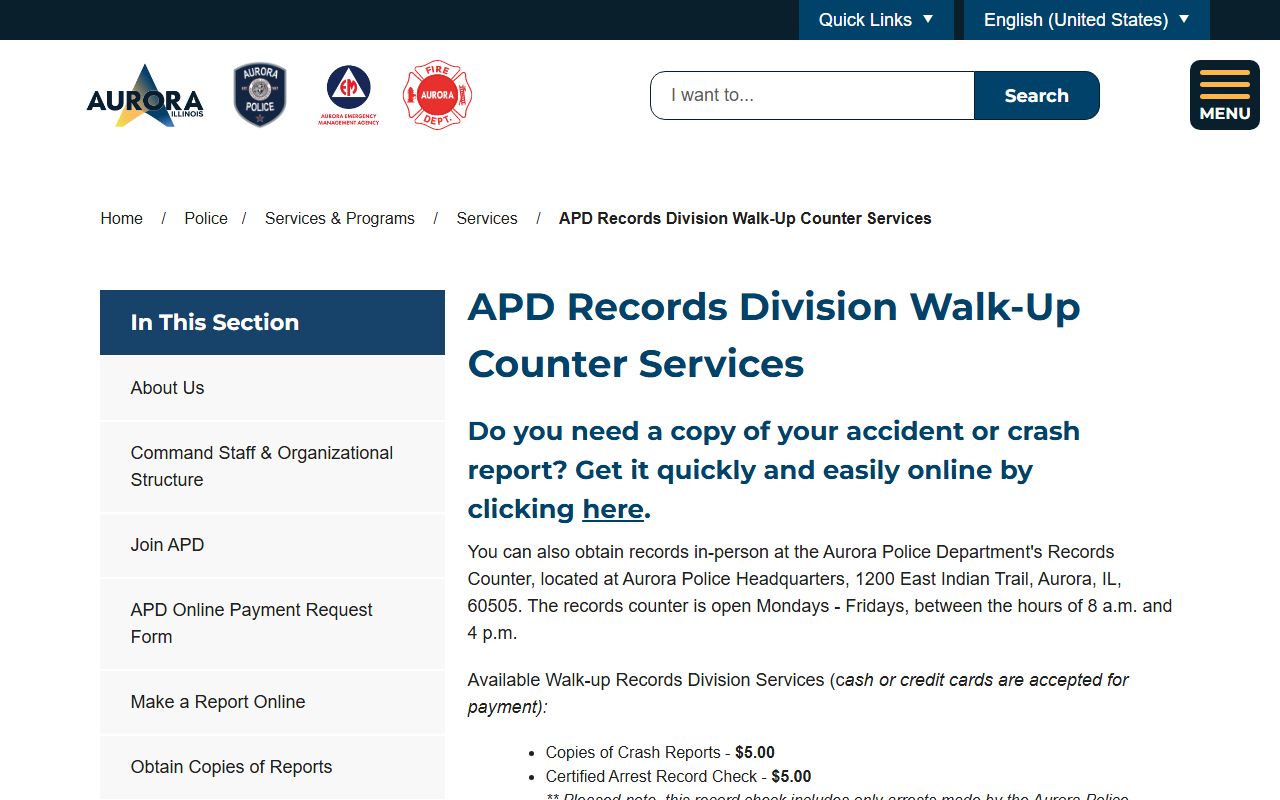The height and width of the screenshot is (800, 1280).
Task: Click the Search button
Action: (1037, 95)
